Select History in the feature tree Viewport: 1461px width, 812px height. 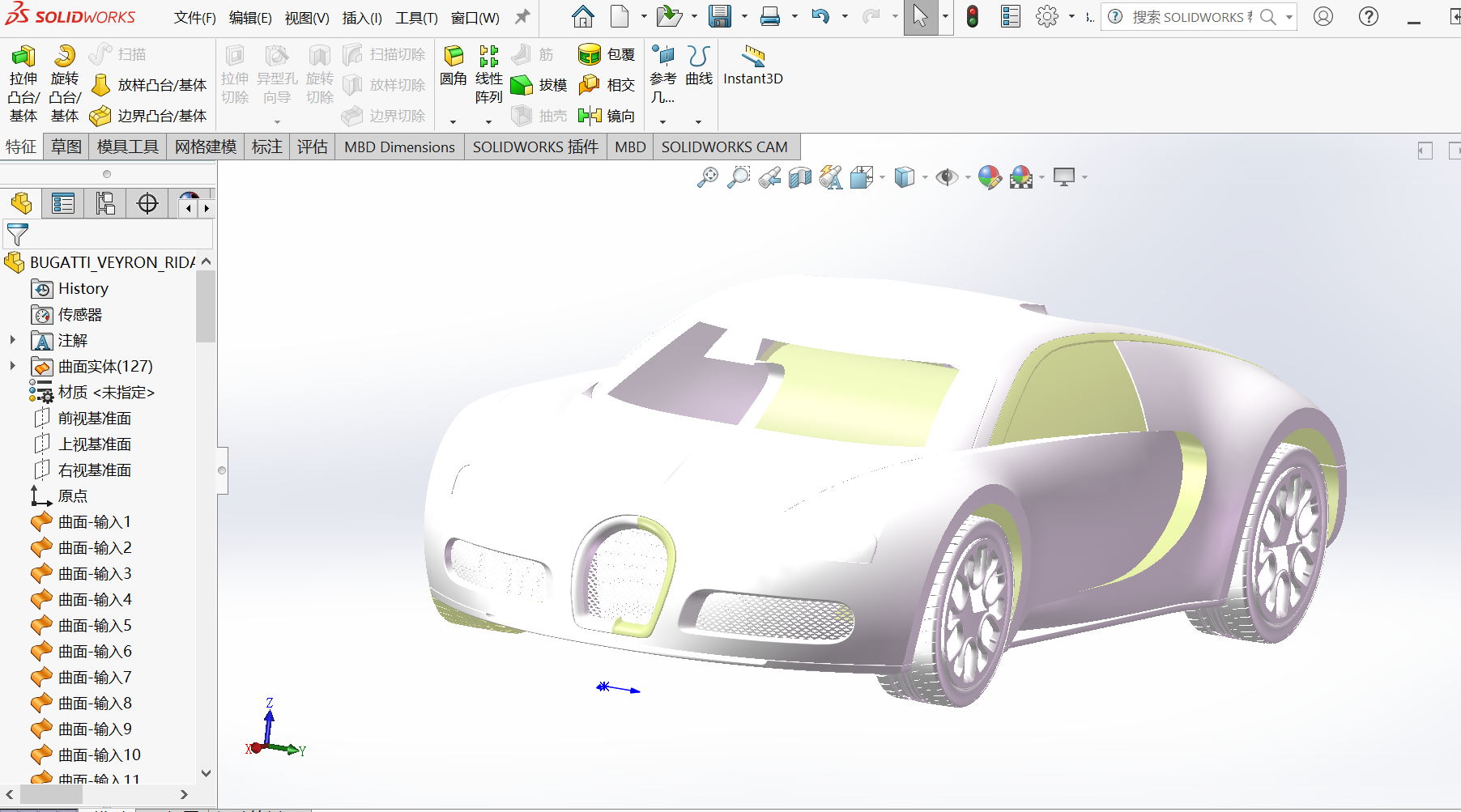pos(83,288)
